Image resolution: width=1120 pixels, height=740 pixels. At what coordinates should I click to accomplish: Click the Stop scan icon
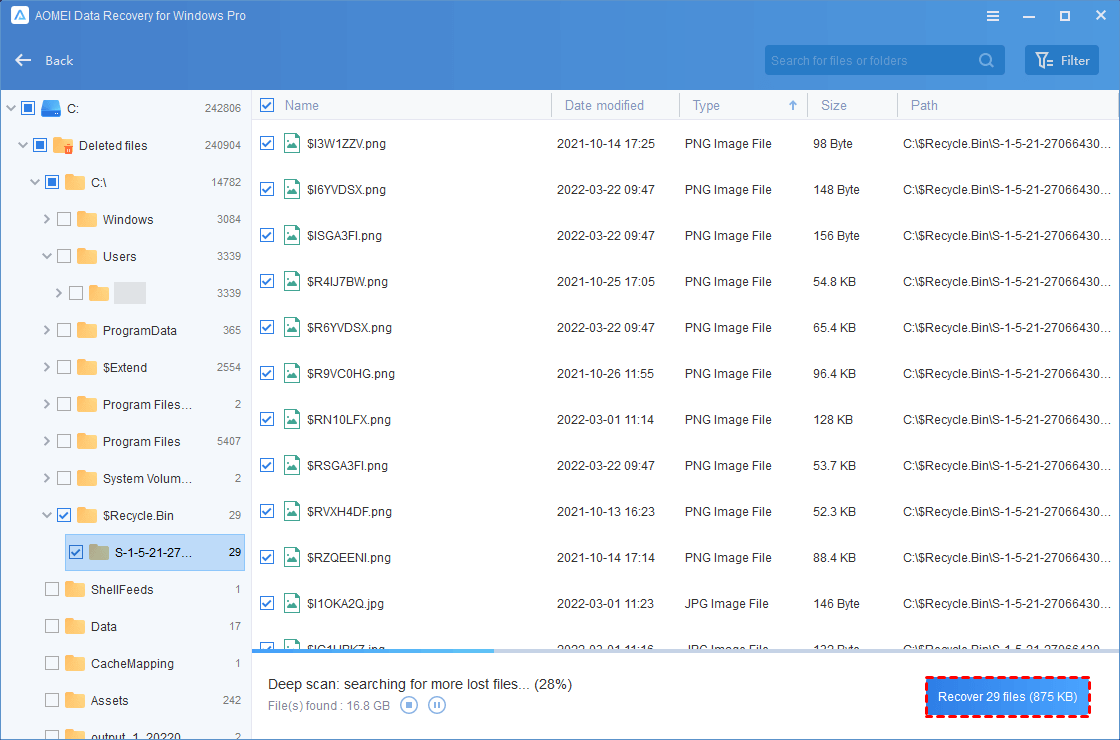409,705
